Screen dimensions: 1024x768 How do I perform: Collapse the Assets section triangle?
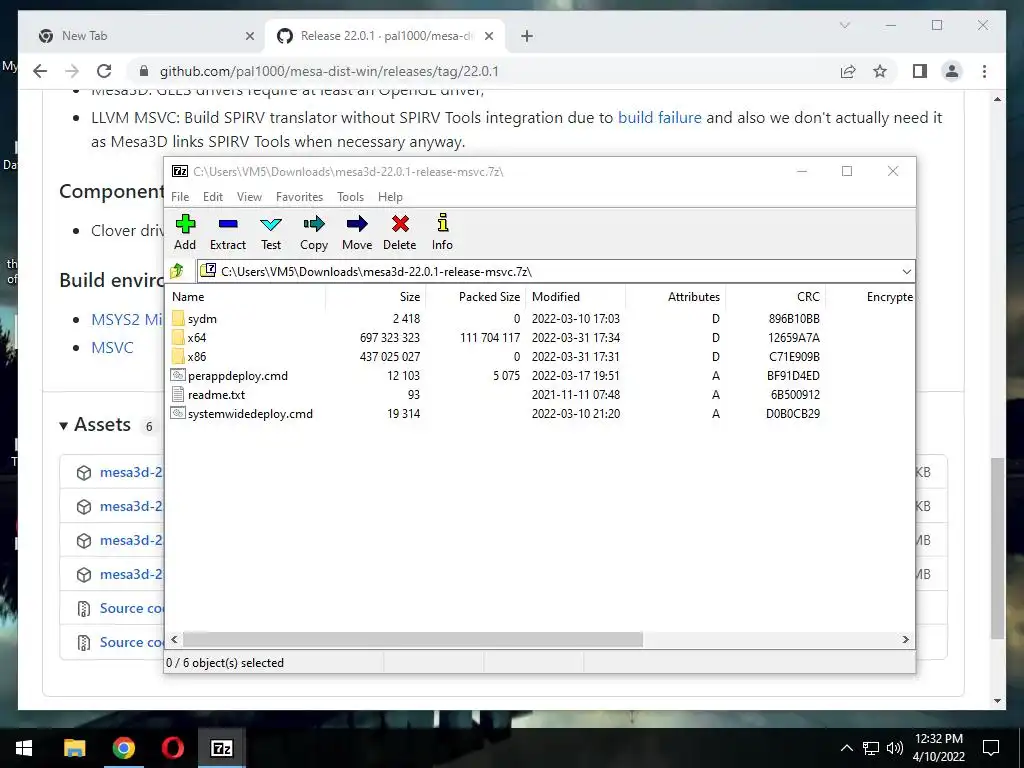63,426
